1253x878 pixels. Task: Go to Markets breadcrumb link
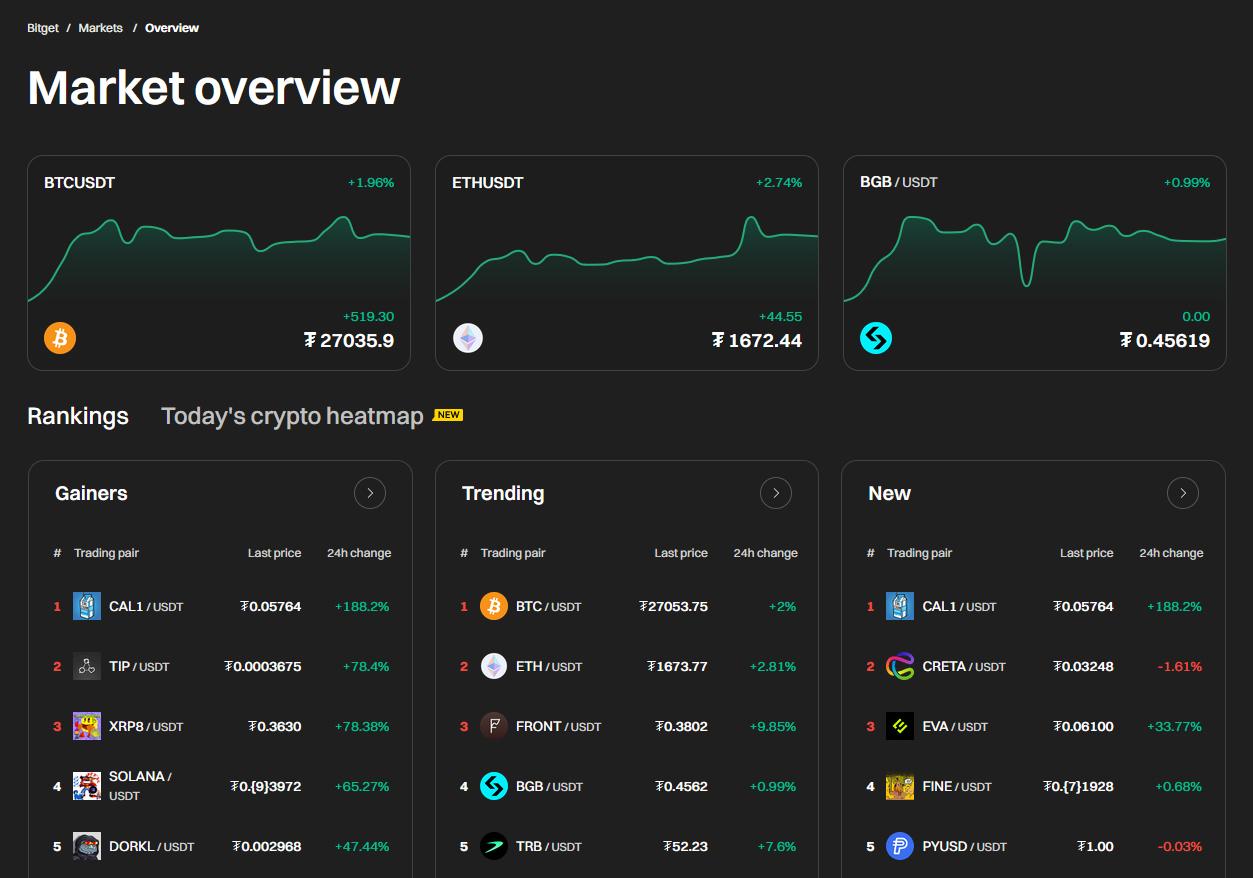[101, 28]
